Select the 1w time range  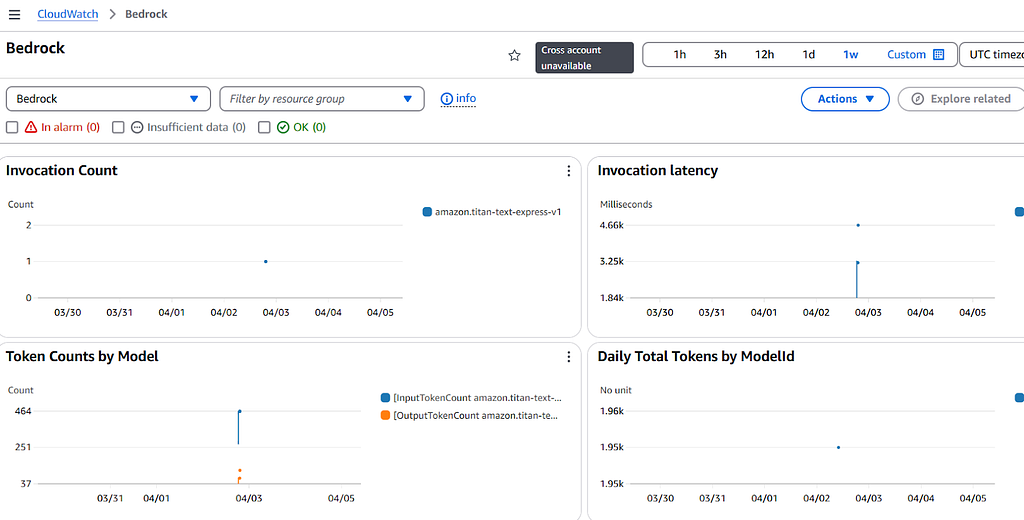[x=850, y=54]
